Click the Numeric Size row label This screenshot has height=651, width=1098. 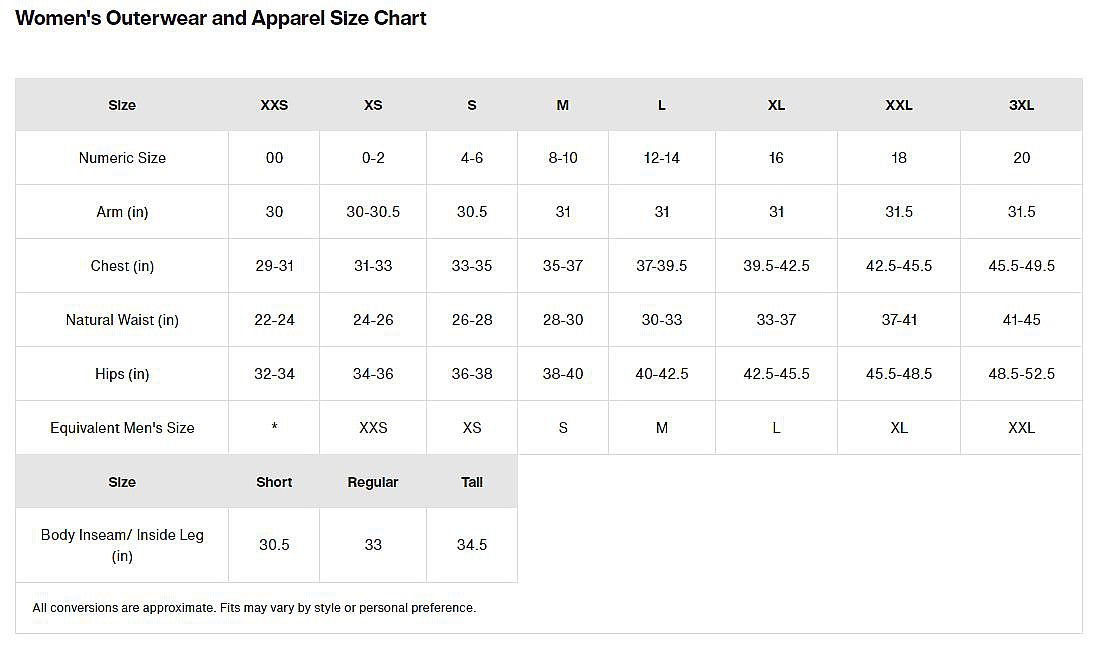(122, 158)
